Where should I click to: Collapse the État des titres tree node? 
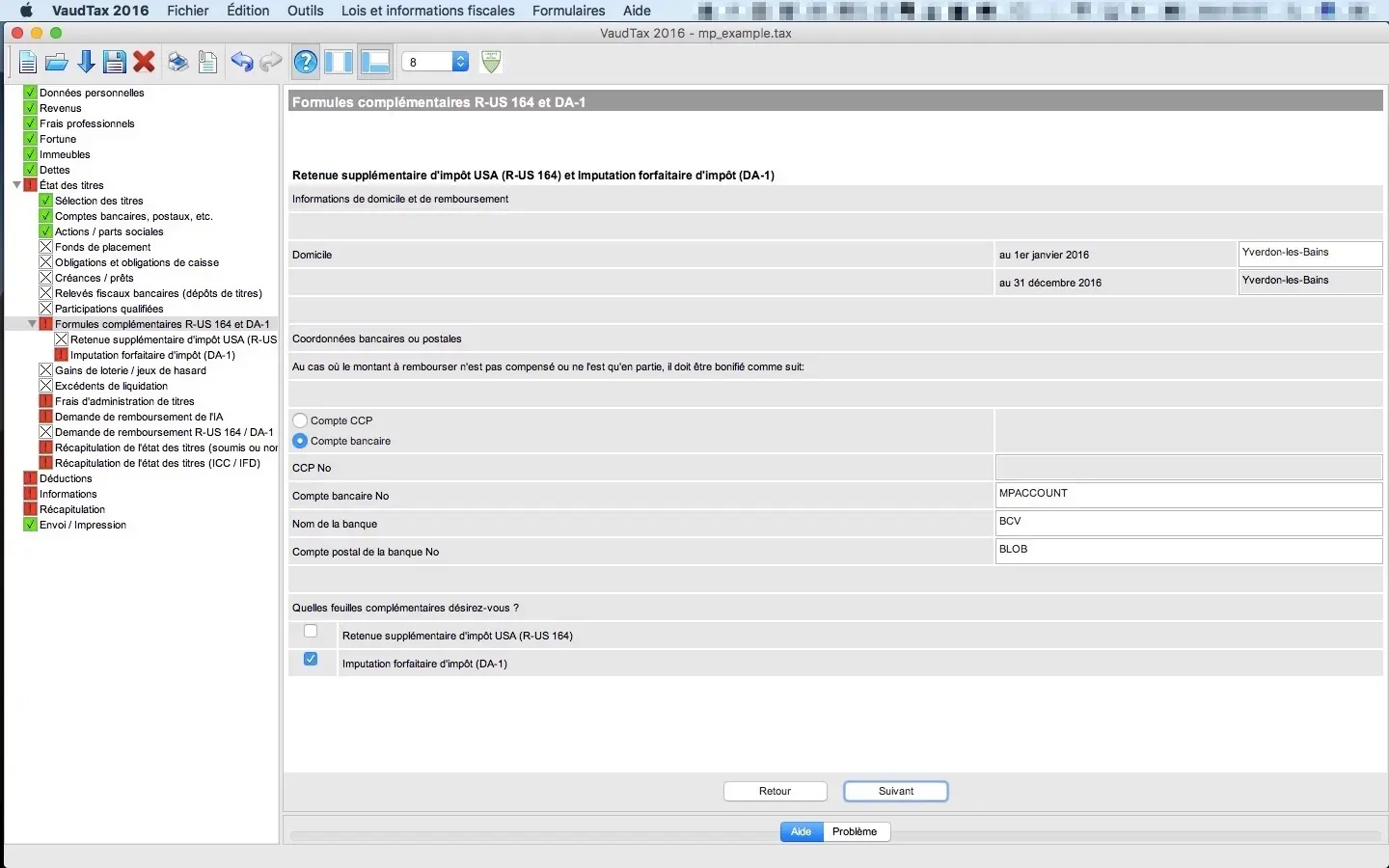click(x=16, y=185)
